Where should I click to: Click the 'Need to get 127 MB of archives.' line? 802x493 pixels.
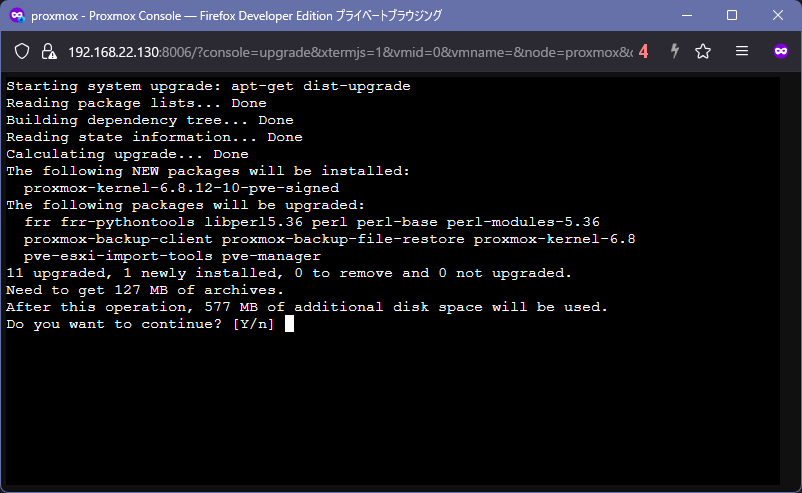pyautogui.click(x=145, y=290)
